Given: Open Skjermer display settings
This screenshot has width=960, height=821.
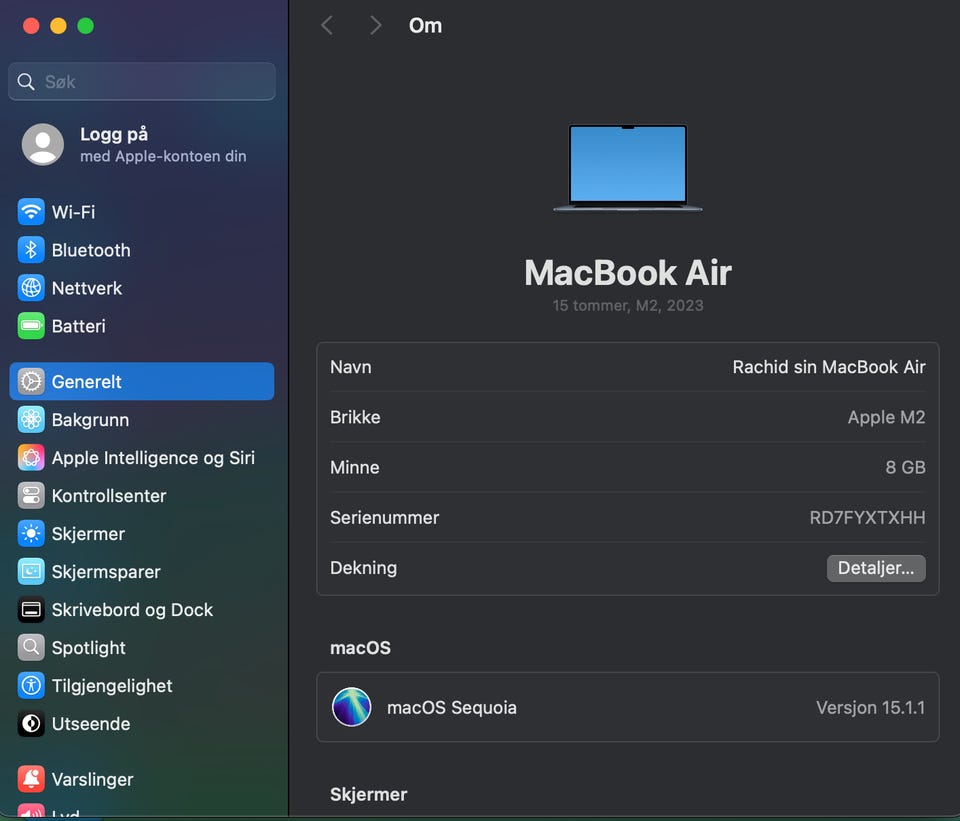Looking at the screenshot, I should pos(88,534).
